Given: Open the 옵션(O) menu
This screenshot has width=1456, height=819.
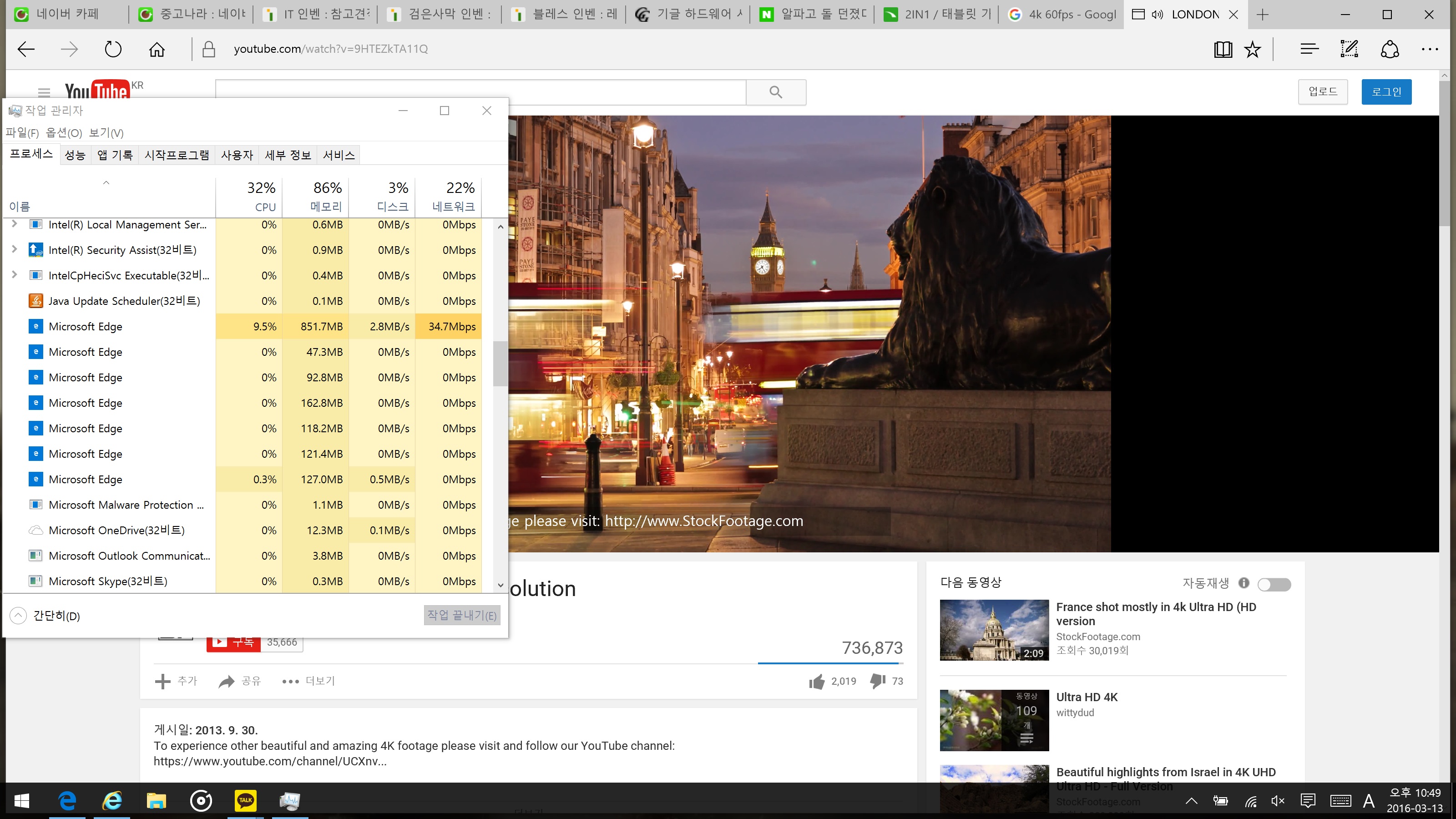Looking at the screenshot, I should click(64, 133).
